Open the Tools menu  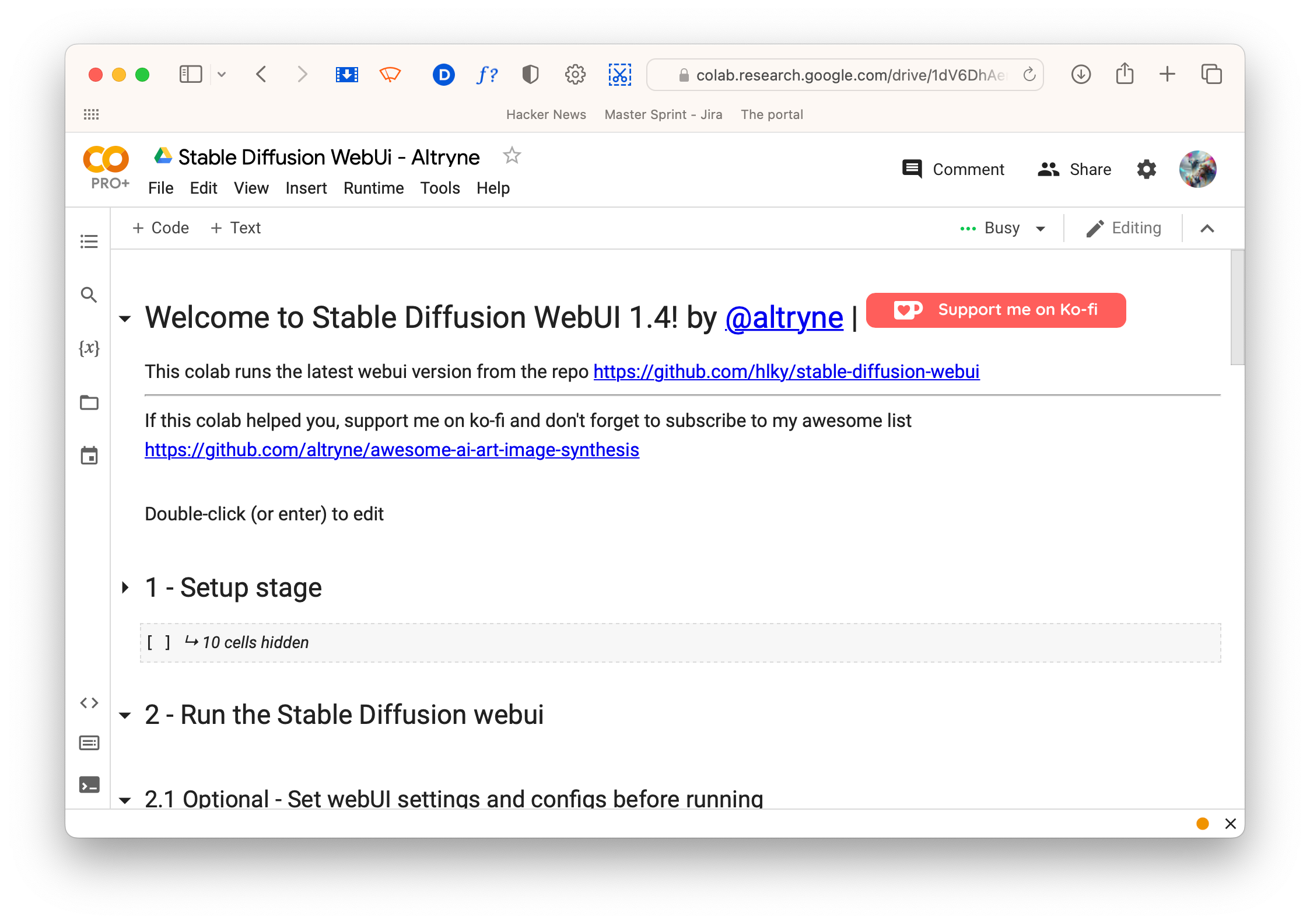pyautogui.click(x=440, y=188)
